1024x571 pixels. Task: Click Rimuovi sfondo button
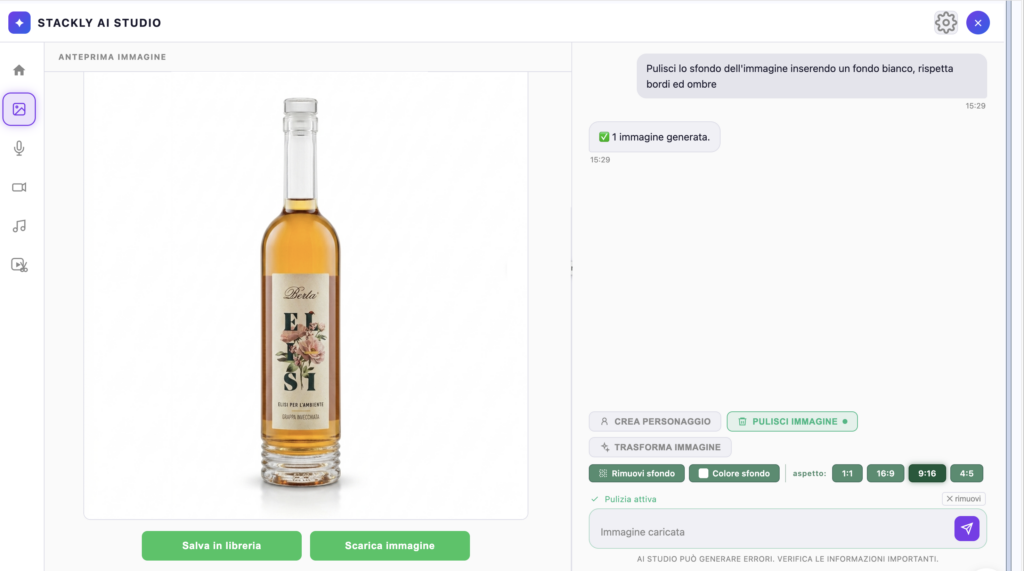coord(637,474)
